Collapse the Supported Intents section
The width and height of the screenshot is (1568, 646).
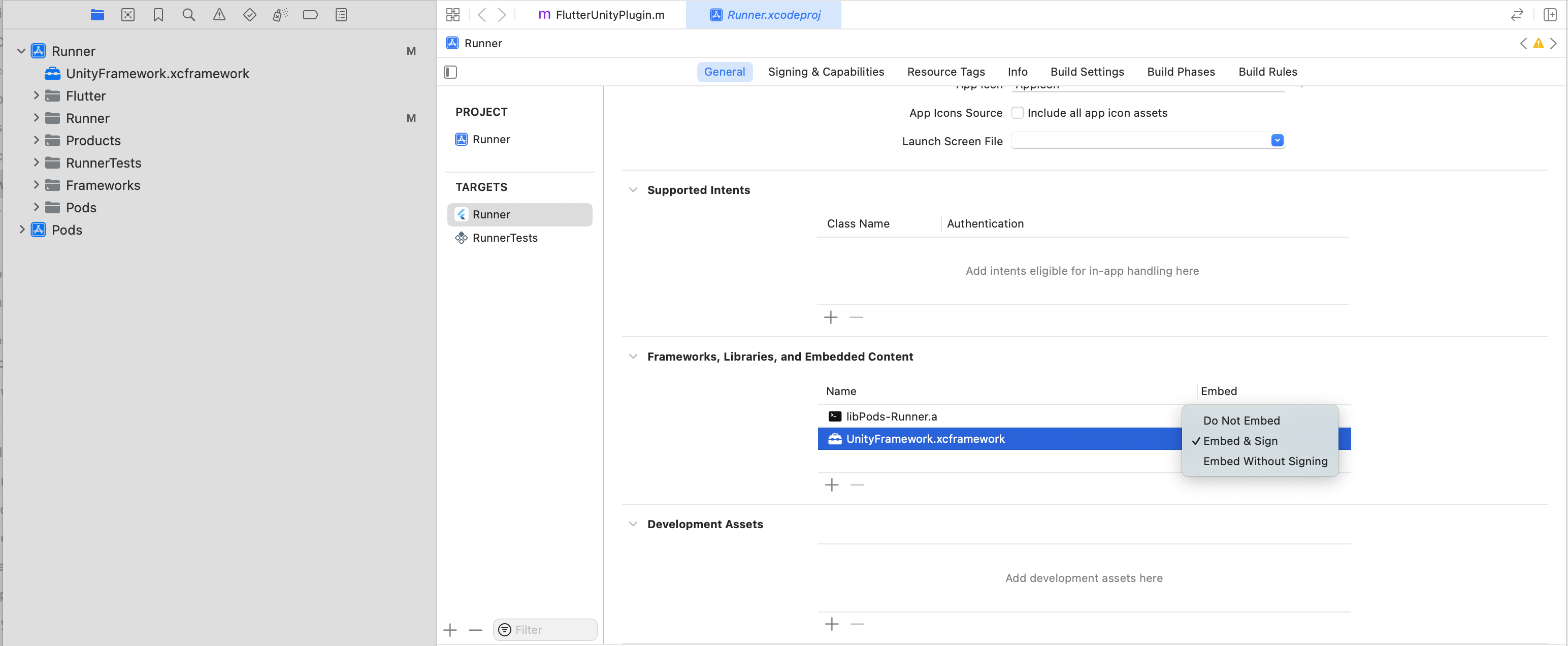(633, 190)
